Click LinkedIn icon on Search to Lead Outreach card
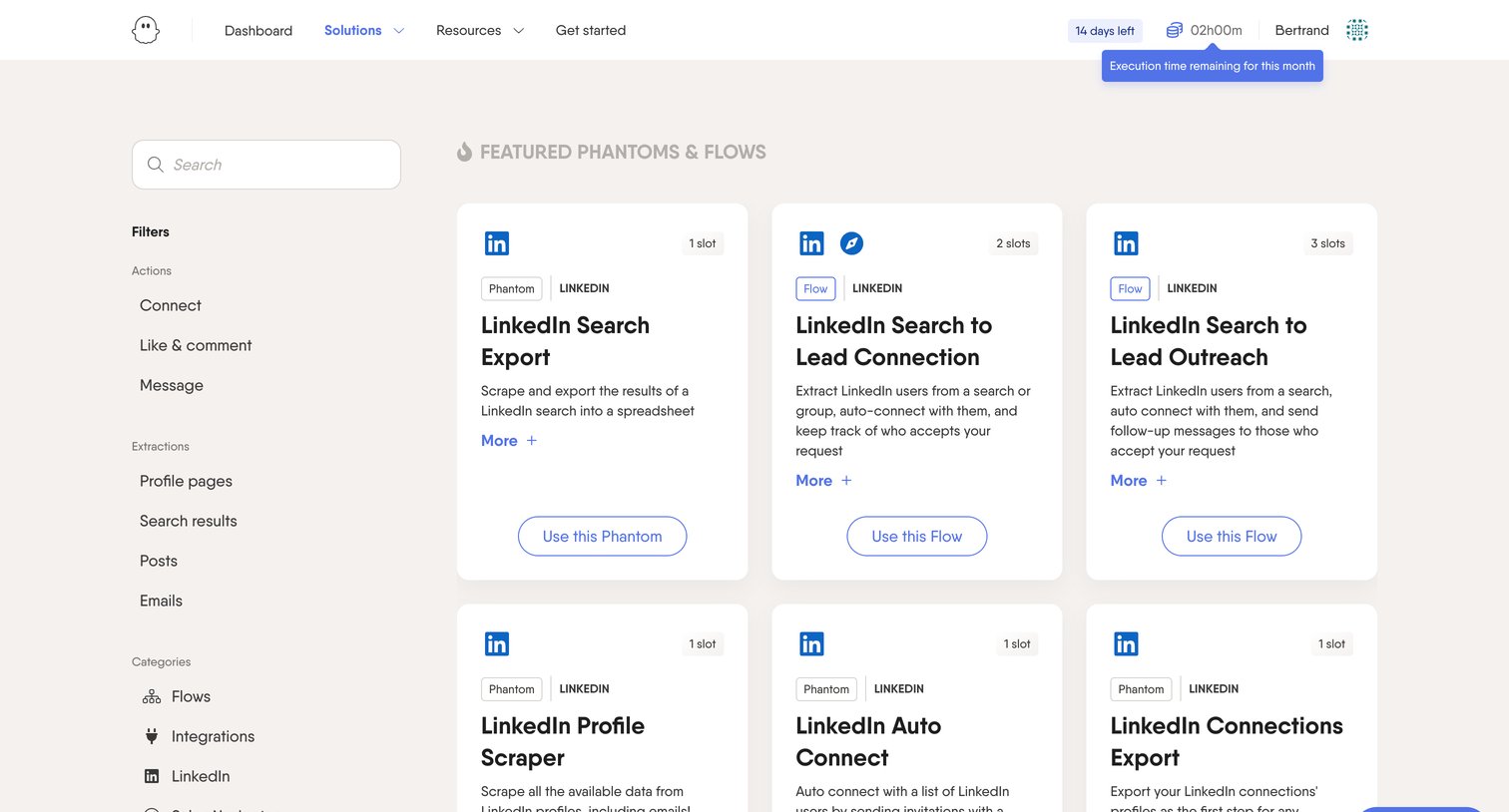Screen dimensions: 1509x812 coord(1126,243)
